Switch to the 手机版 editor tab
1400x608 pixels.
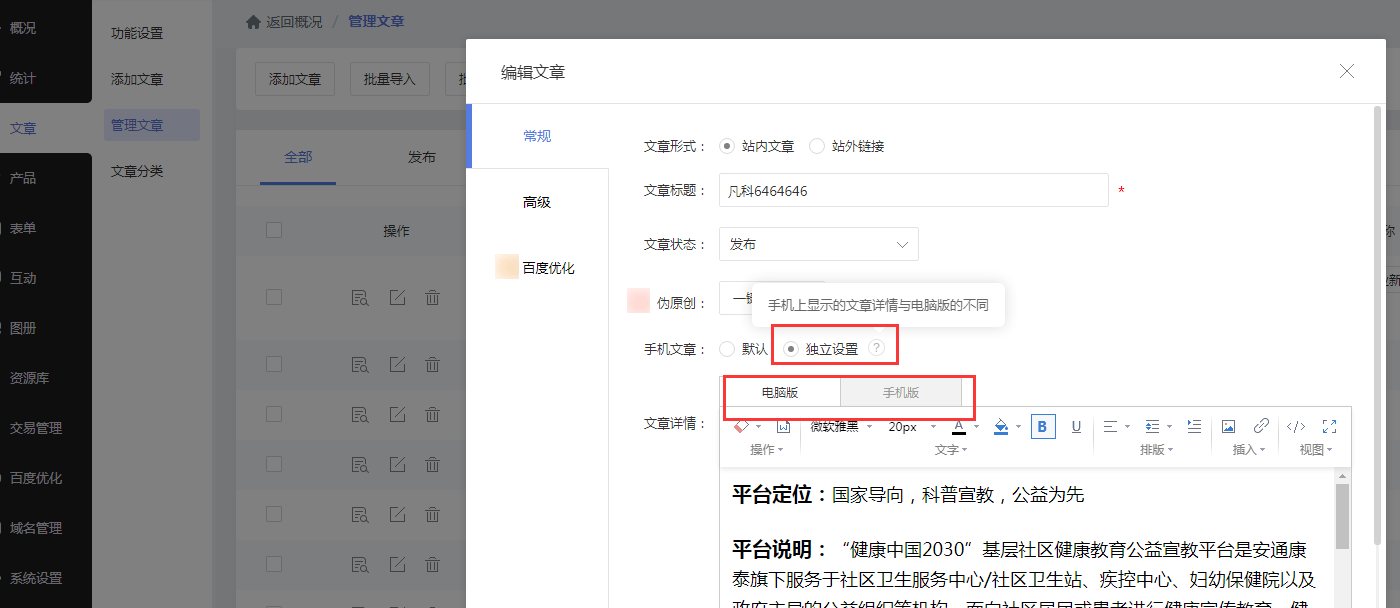(900, 393)
